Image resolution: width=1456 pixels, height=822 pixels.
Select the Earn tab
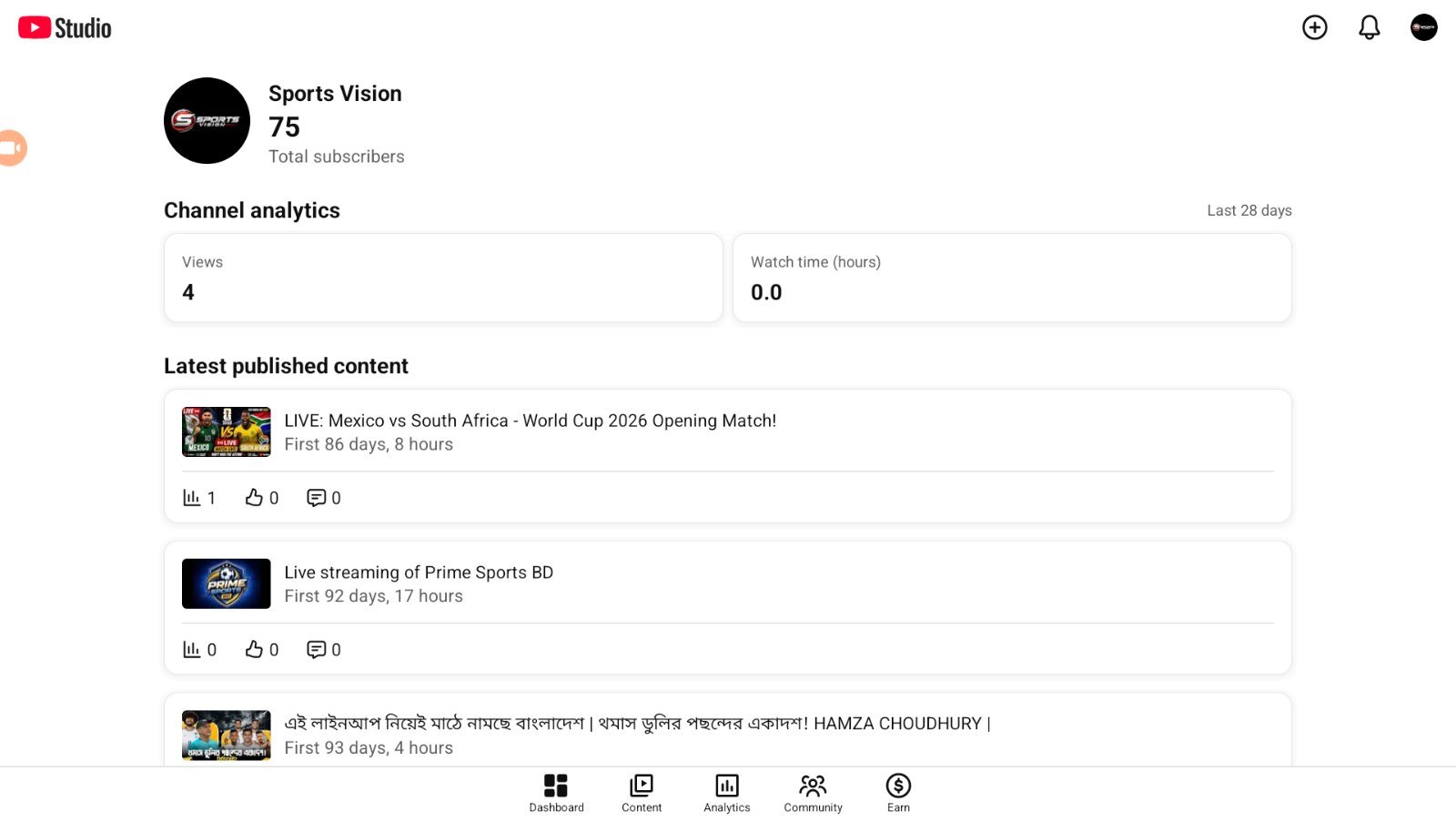point(898,793)
